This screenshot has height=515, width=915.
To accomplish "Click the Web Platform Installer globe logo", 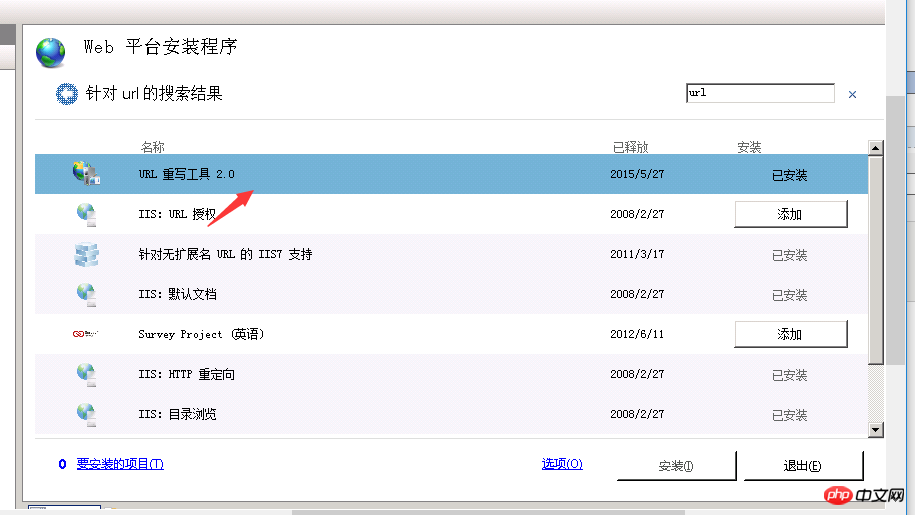I will (x=51, y=52).
